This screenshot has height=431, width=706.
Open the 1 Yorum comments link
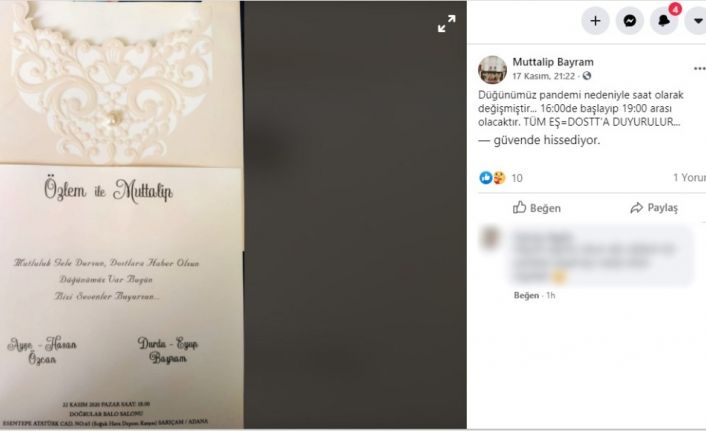click(x=689, y=178)
